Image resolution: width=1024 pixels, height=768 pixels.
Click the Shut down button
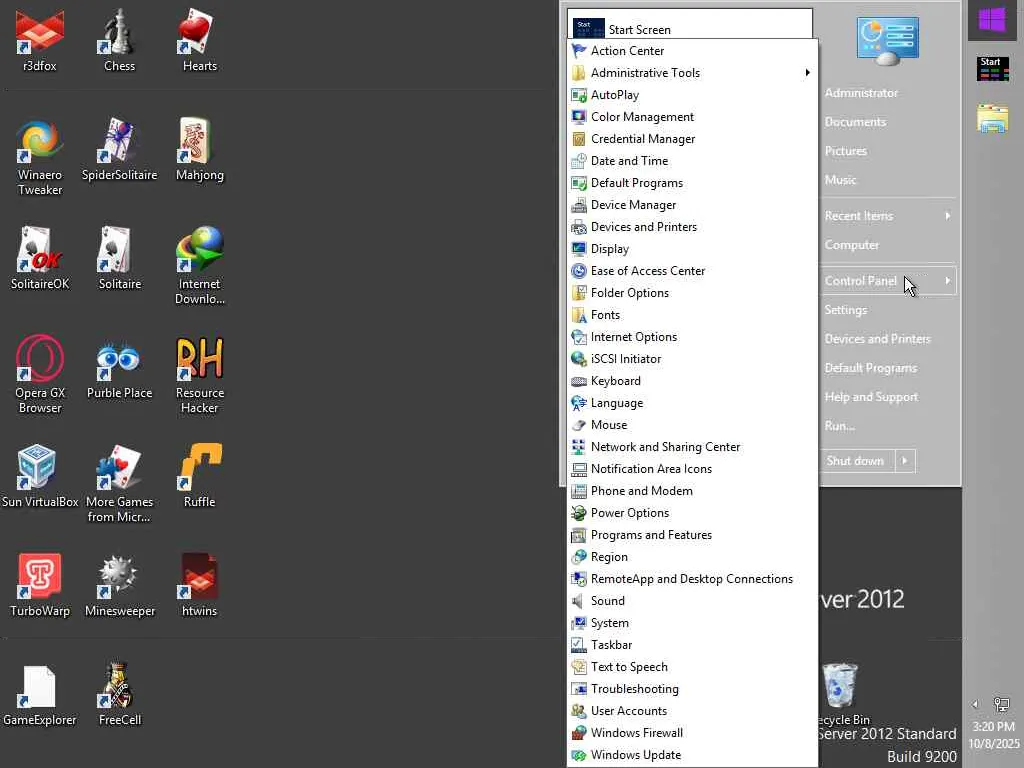[x=856, y=460]
